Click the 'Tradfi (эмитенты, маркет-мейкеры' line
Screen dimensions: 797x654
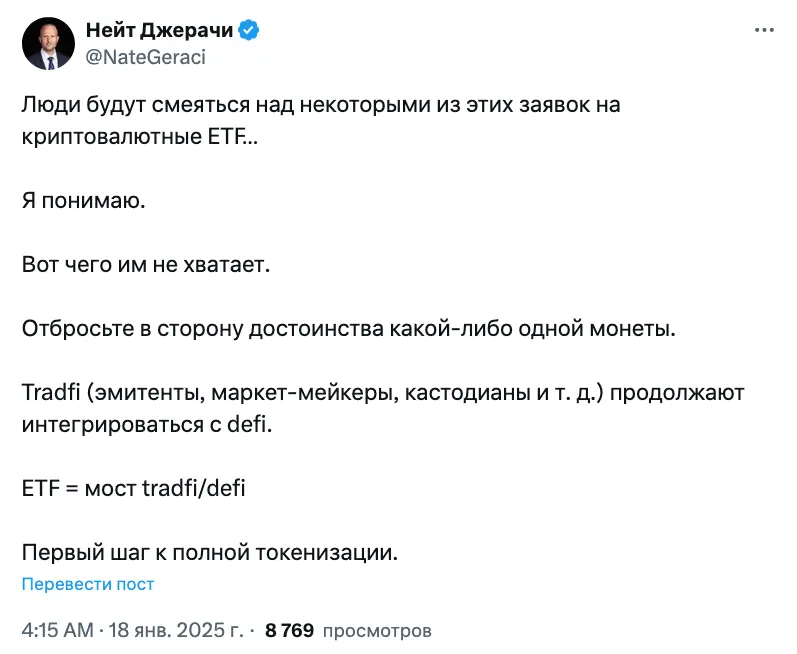[x=383, y=393]
